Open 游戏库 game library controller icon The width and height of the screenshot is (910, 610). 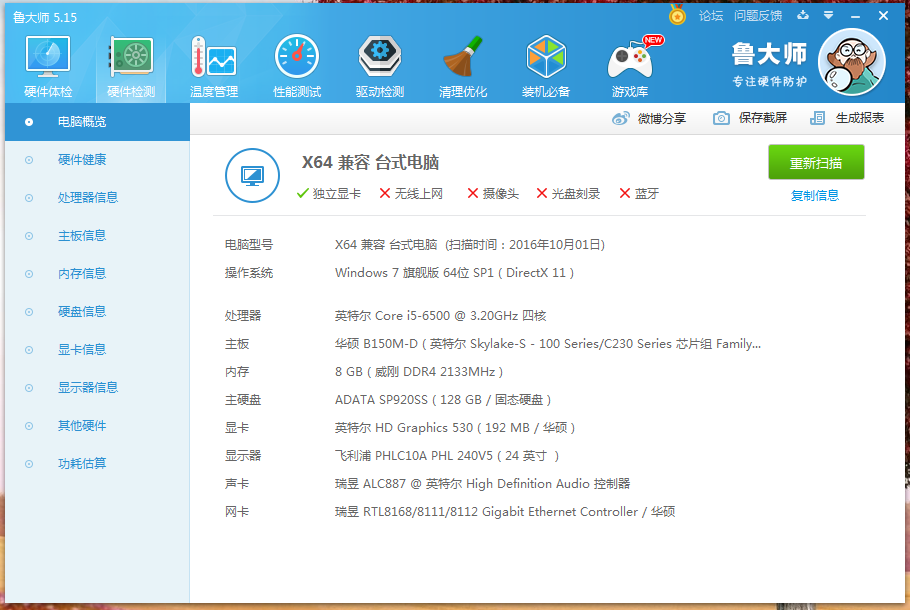[630, 66]
